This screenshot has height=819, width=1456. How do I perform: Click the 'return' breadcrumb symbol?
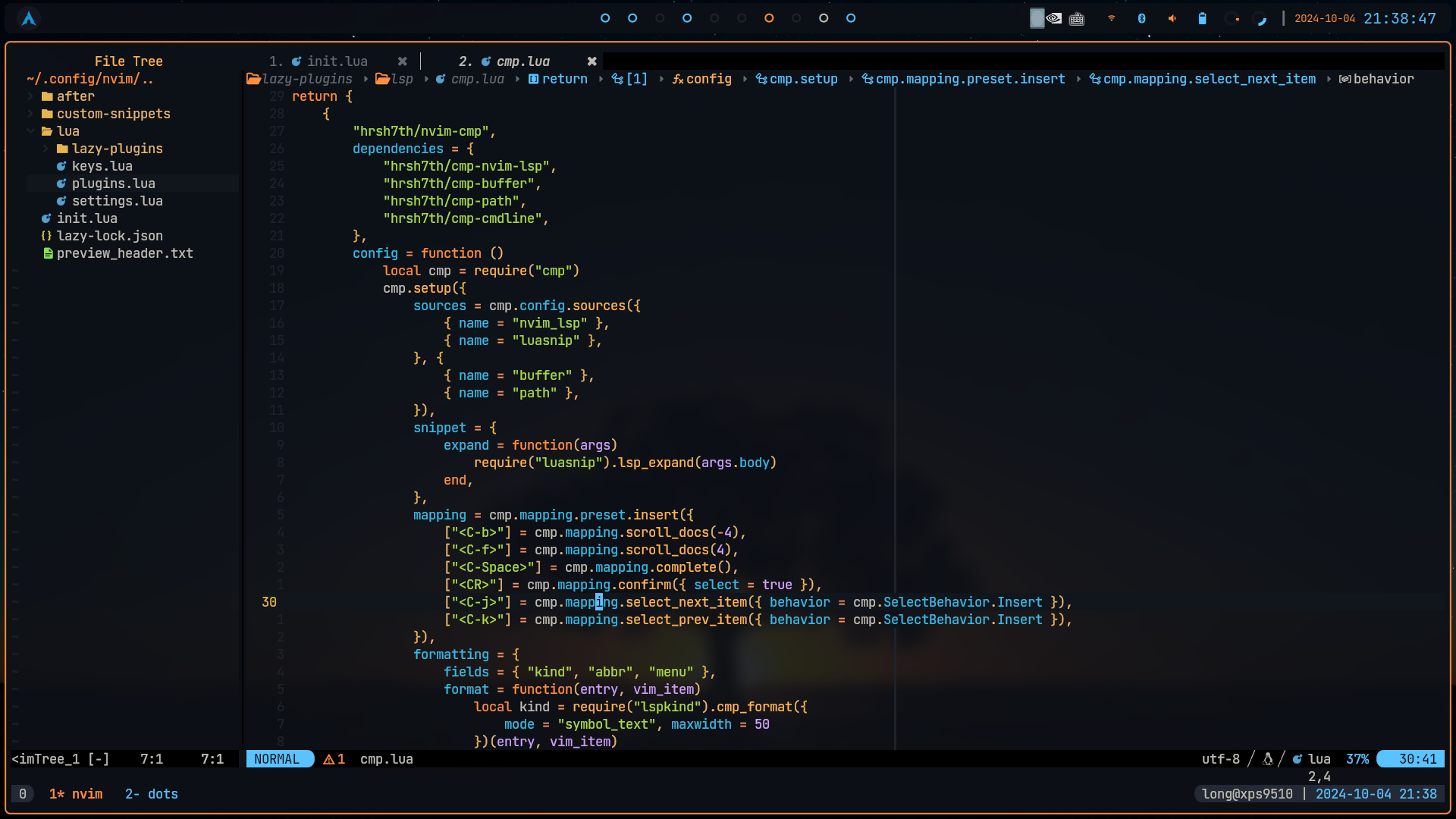click(558, 79)
